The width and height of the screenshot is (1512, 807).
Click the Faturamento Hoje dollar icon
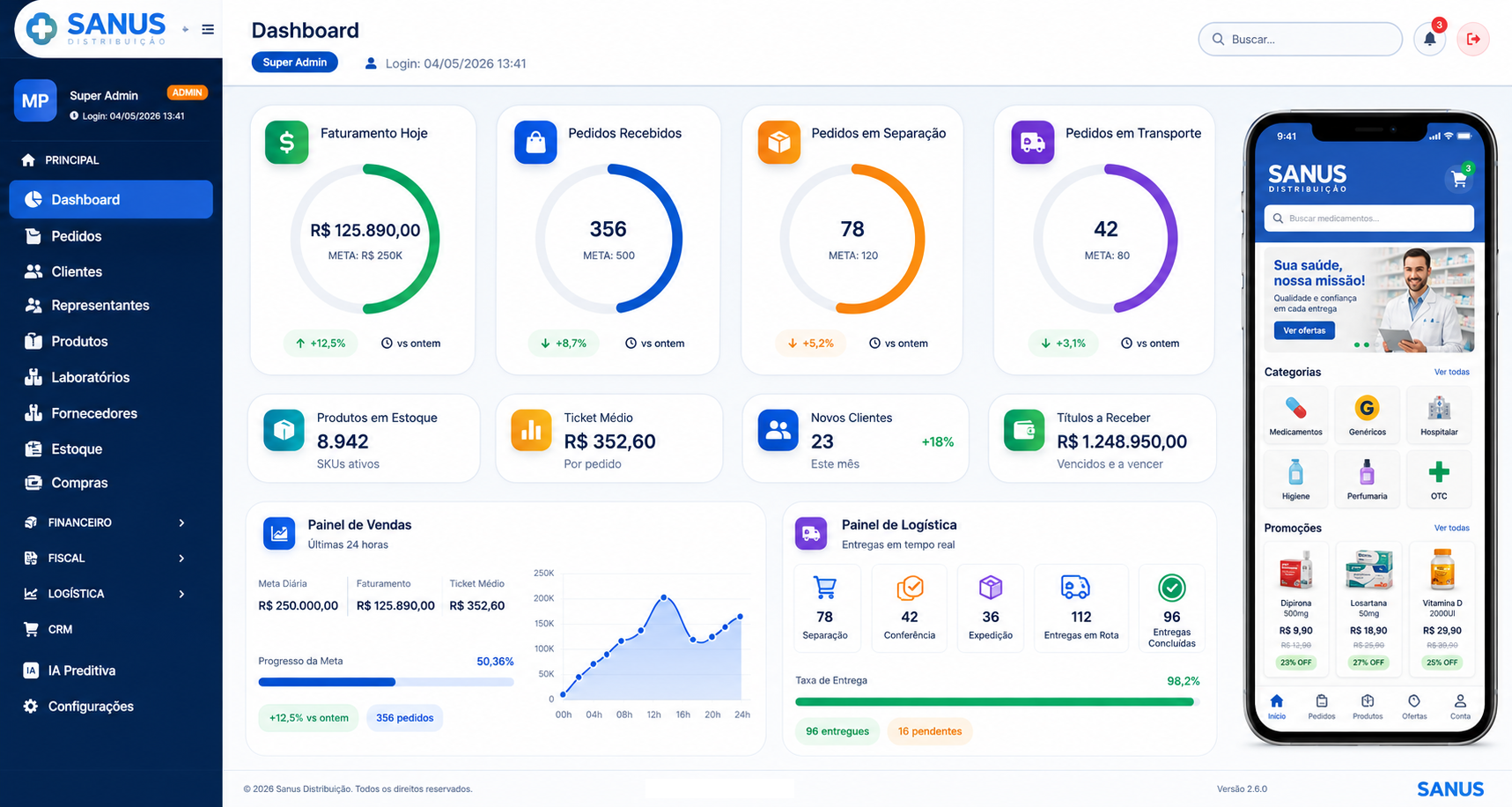[x=287, y=143]
